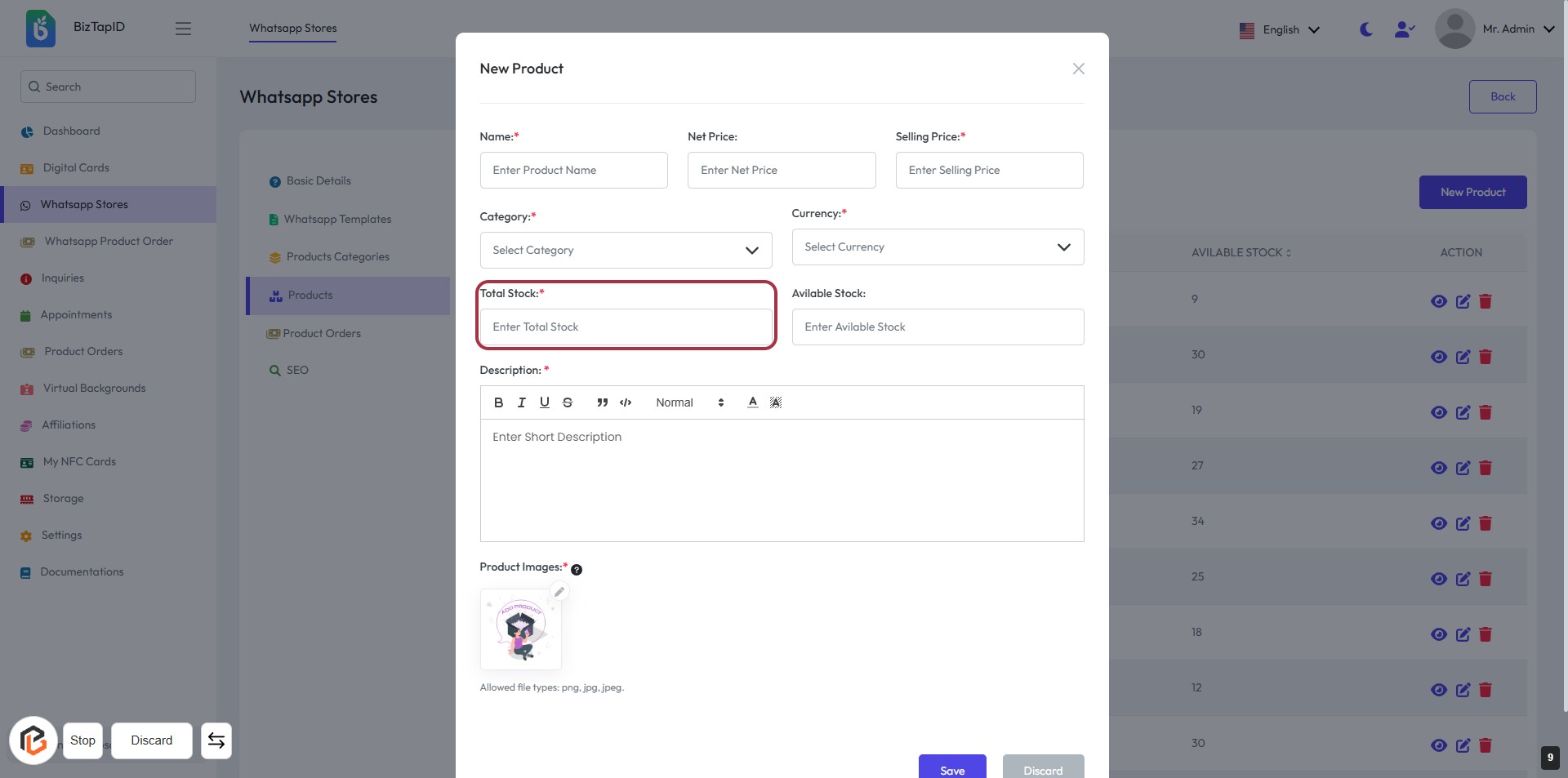This screenshot has width=1568, height=778.
Task: Click the Bold formatting icon
Action: (x=498, y=402)
